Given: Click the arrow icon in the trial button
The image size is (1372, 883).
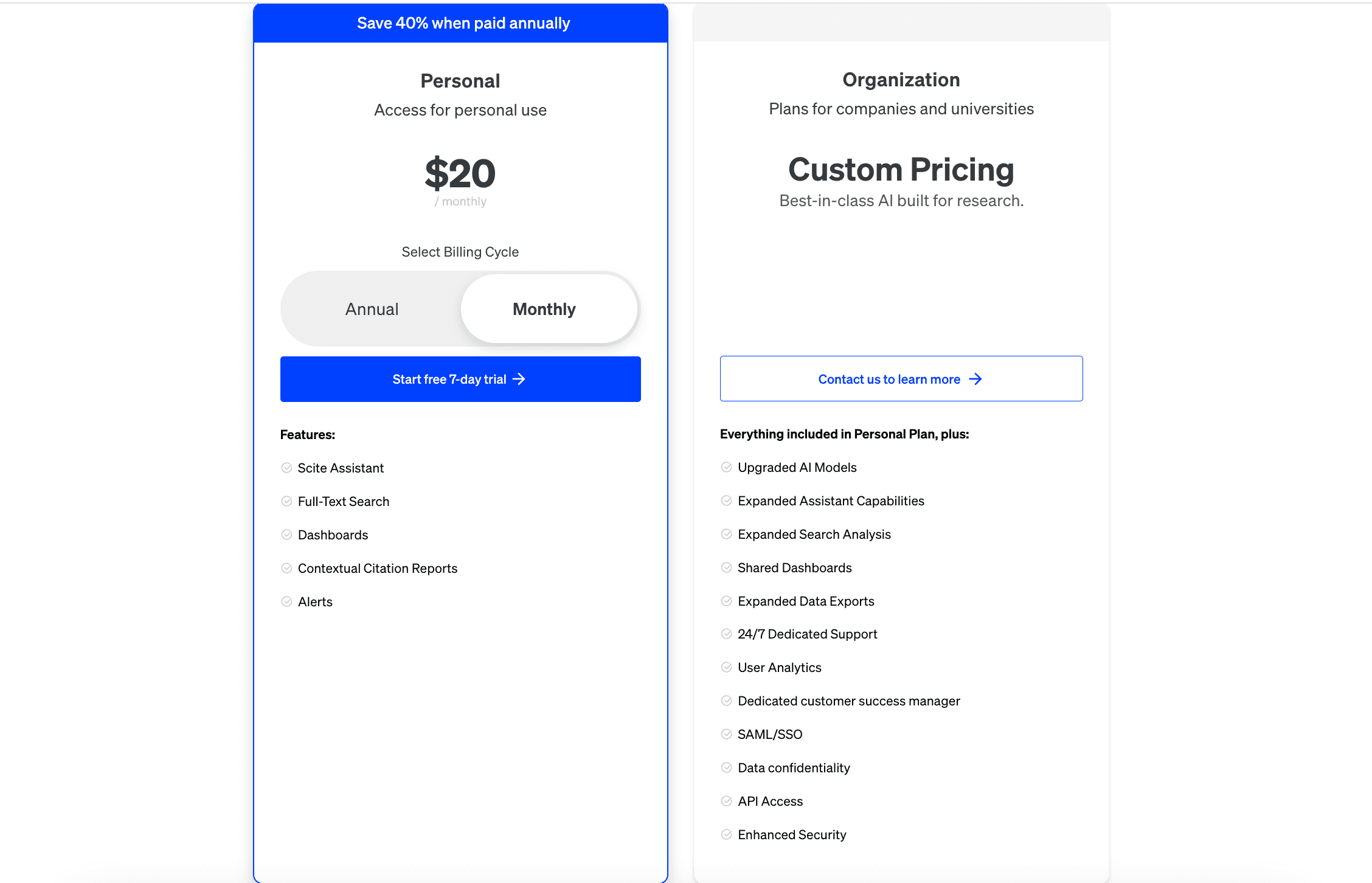Looking at the screenshot, I should 520,379.
